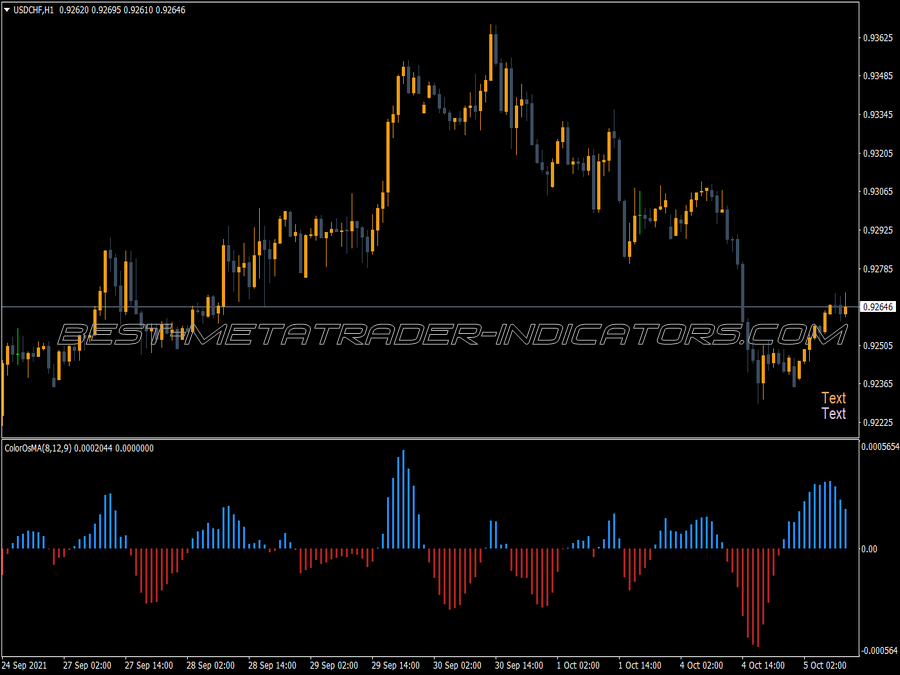Click the 0.92225 price scale label
Image resolution: width=900 pixels, height=675 pixels.
pyautogui.click(x=878, y=422)
